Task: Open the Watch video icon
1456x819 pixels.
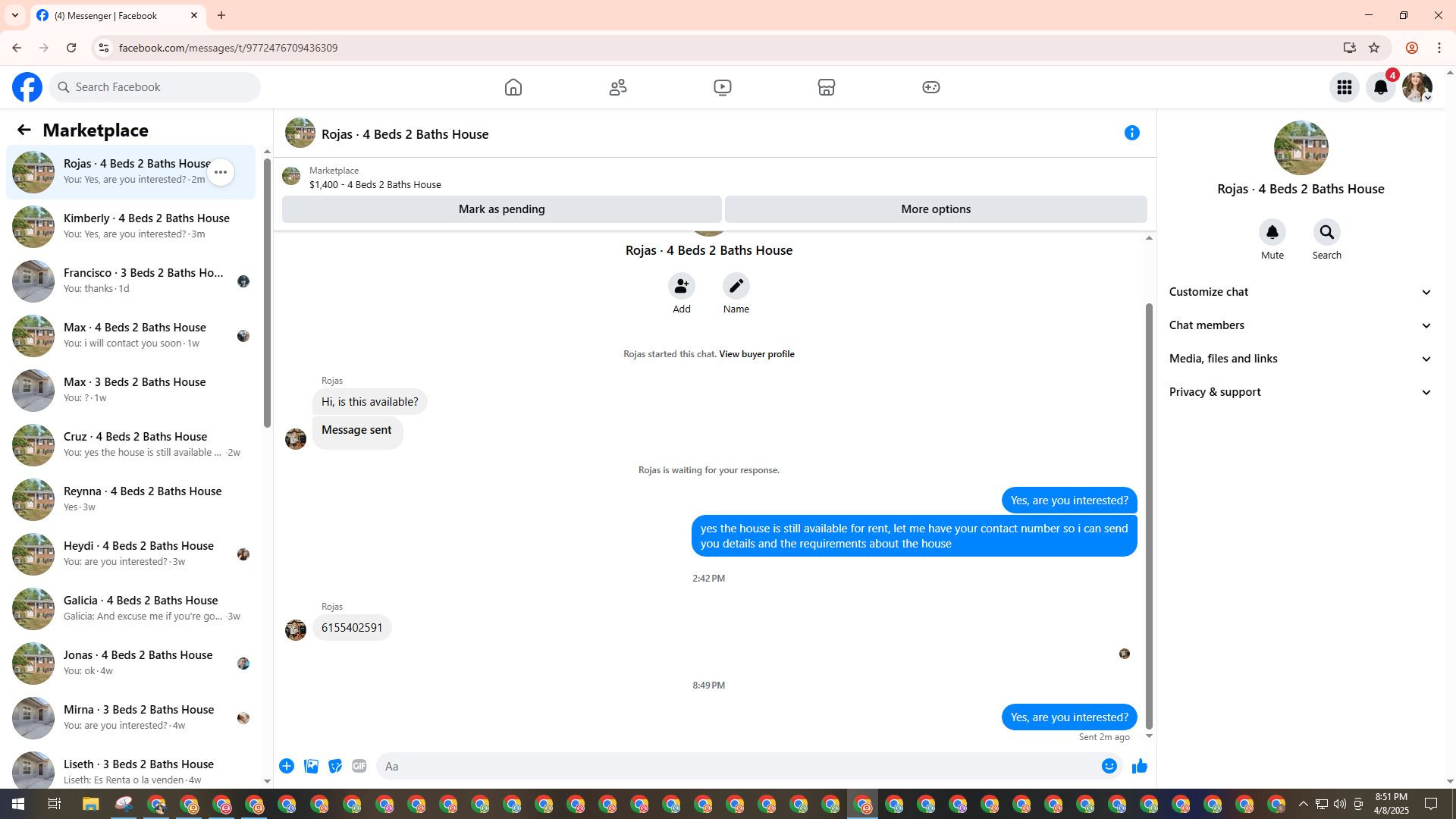Action: 722,87
